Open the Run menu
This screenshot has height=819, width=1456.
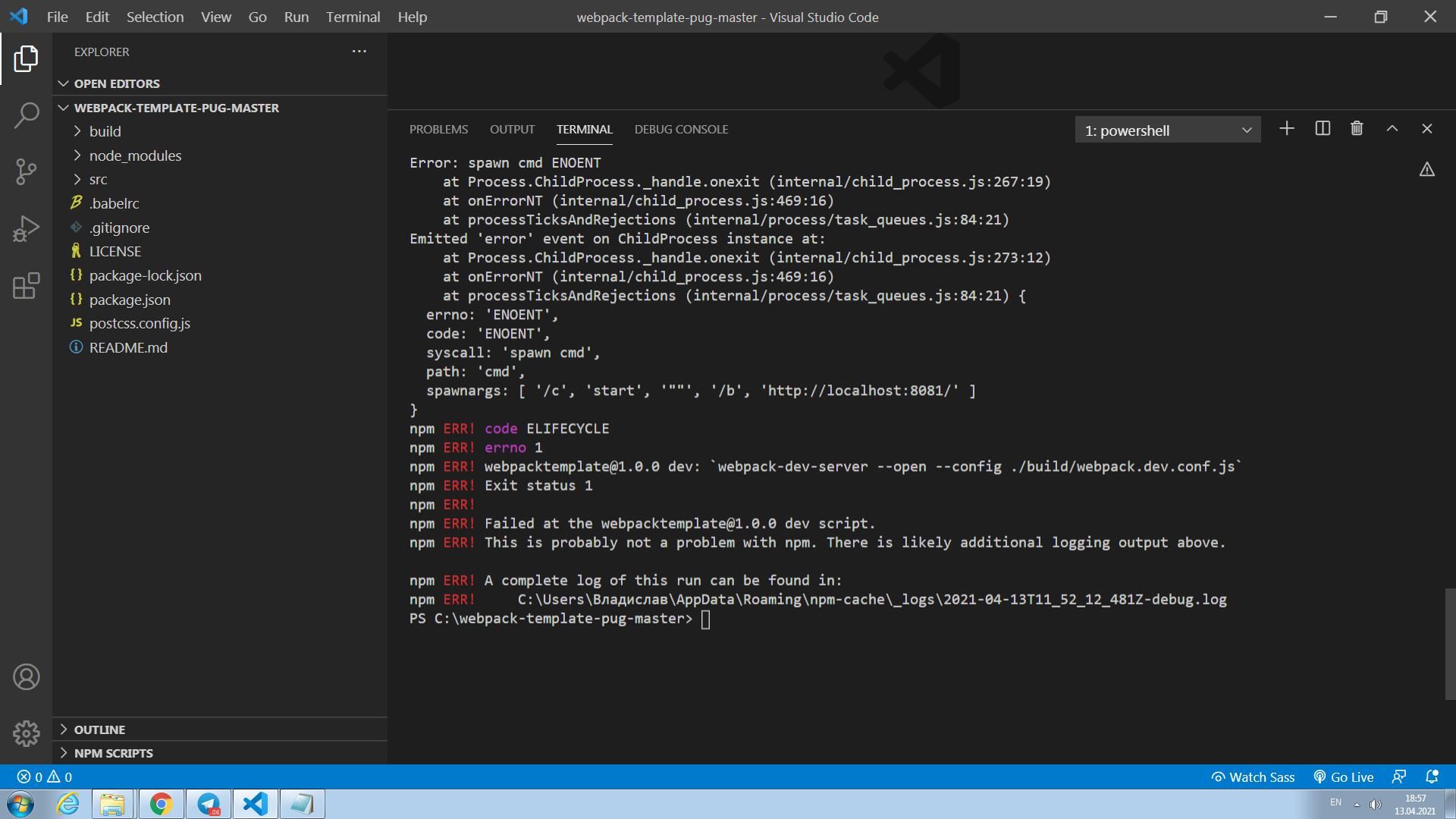tap(297, 17)
